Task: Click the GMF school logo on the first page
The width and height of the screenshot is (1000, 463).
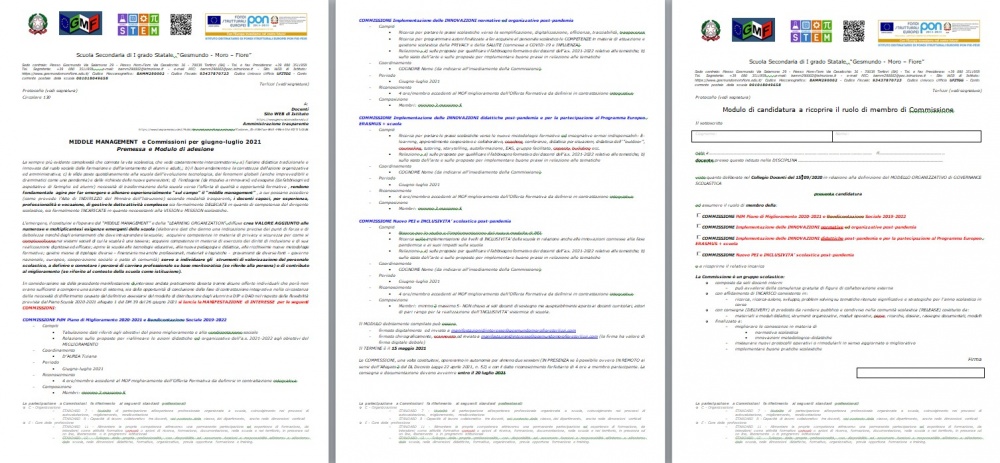Action: pos(80,24)
